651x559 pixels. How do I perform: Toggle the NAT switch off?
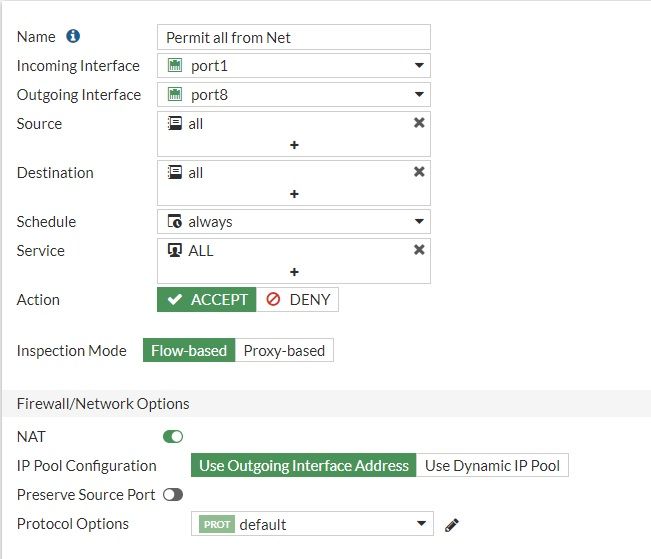173,437
